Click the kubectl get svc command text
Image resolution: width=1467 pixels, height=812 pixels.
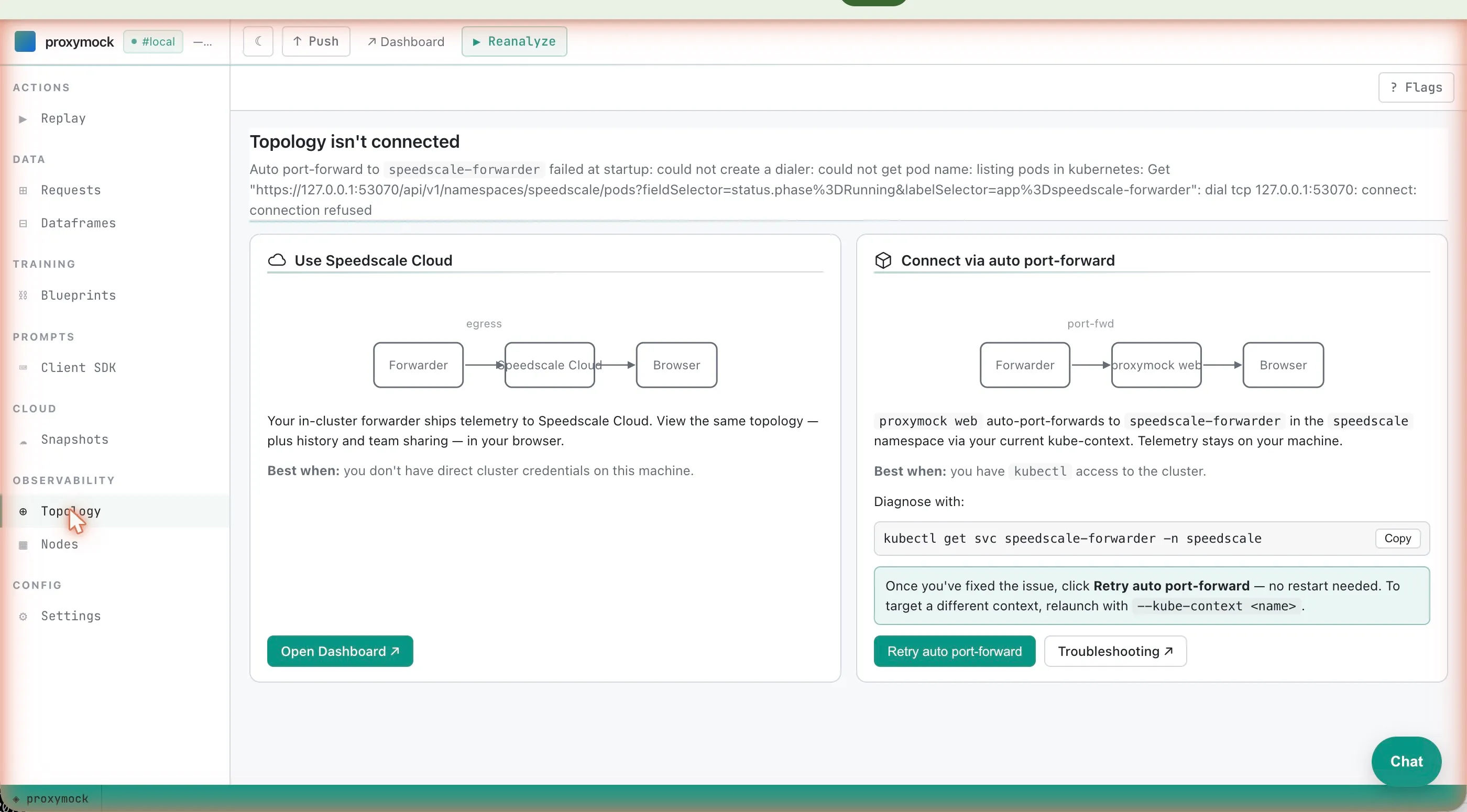coord(1072,539)
